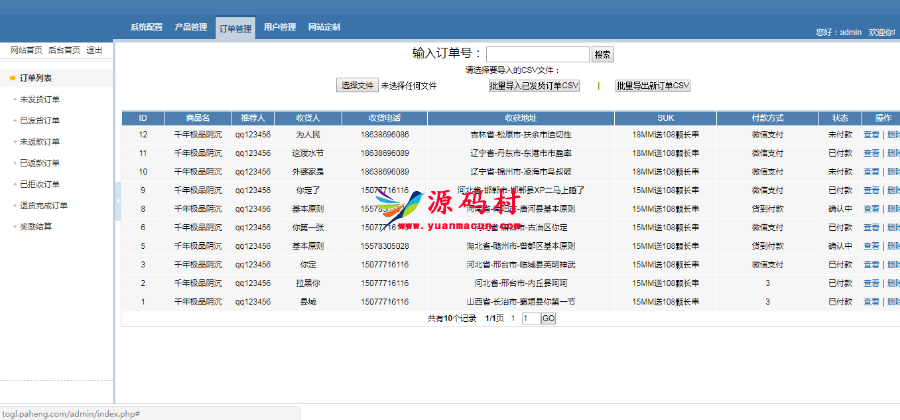
Task: Click 查看 link for order ID 12
Action: pyautogui.click(x=871, y=134)
